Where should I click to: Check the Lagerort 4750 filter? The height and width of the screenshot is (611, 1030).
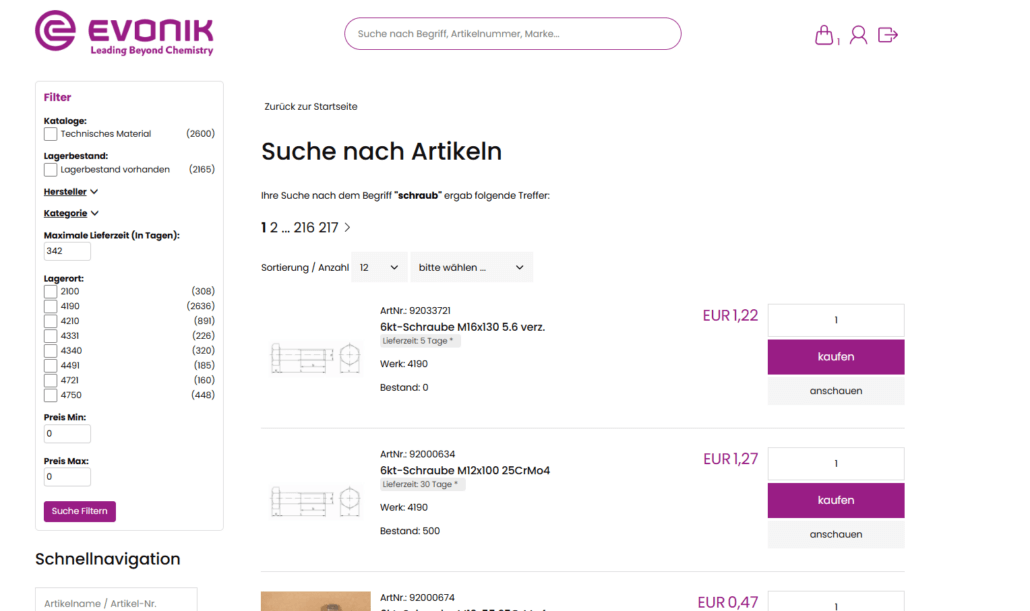coord(49,395)
